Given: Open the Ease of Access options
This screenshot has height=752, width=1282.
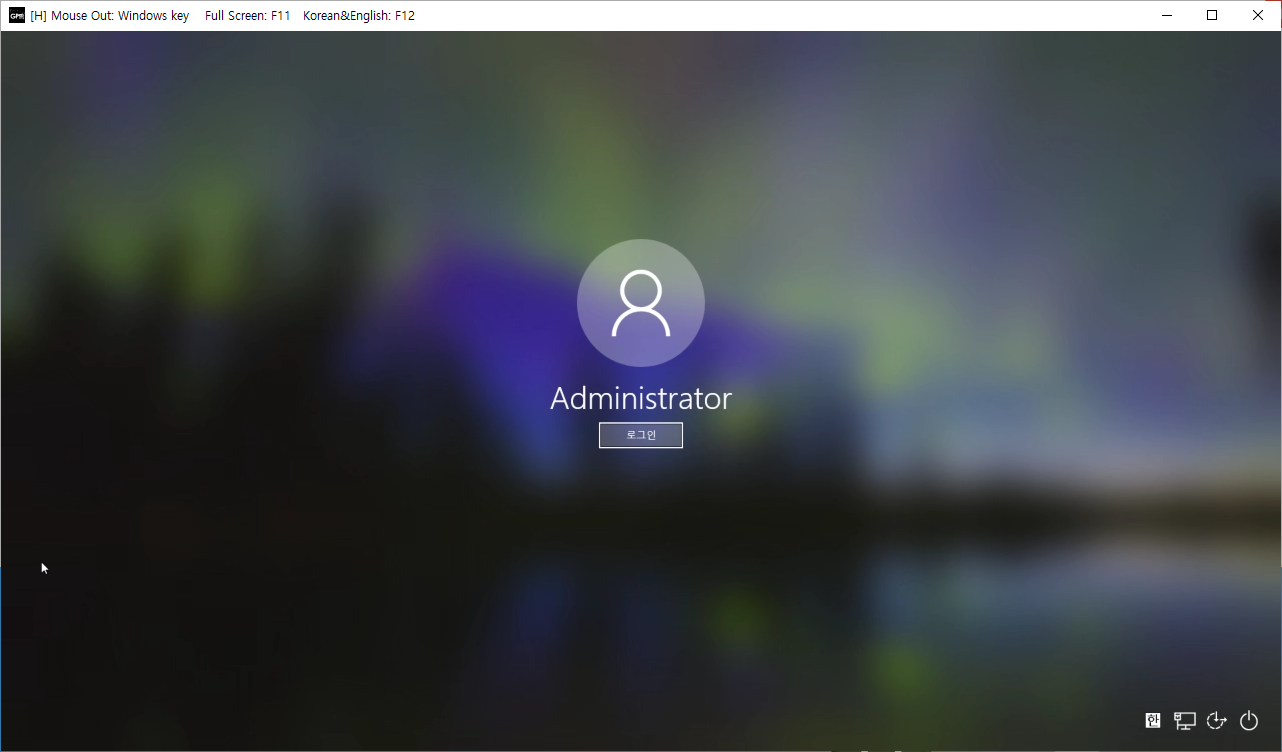Looking at the screenshot, I should point(1217,720).
